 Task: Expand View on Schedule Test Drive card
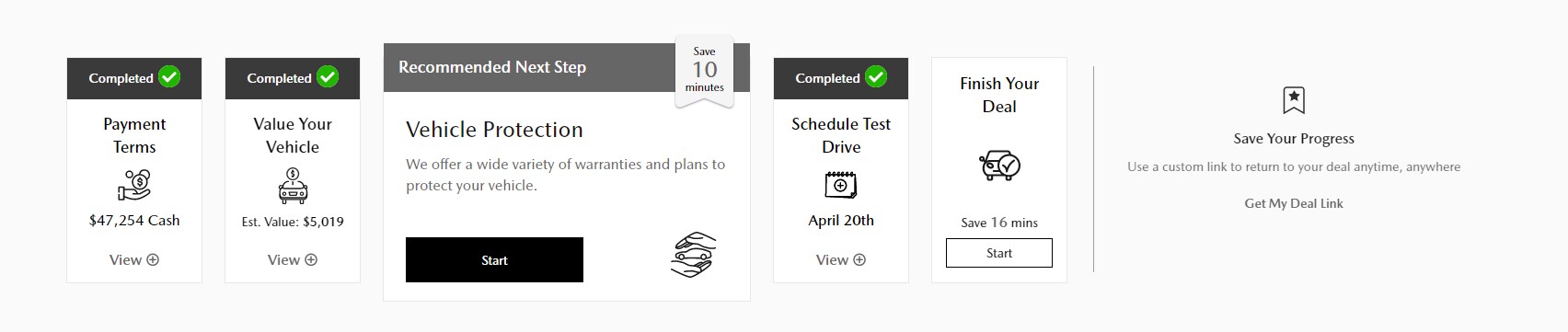[841, 260]
